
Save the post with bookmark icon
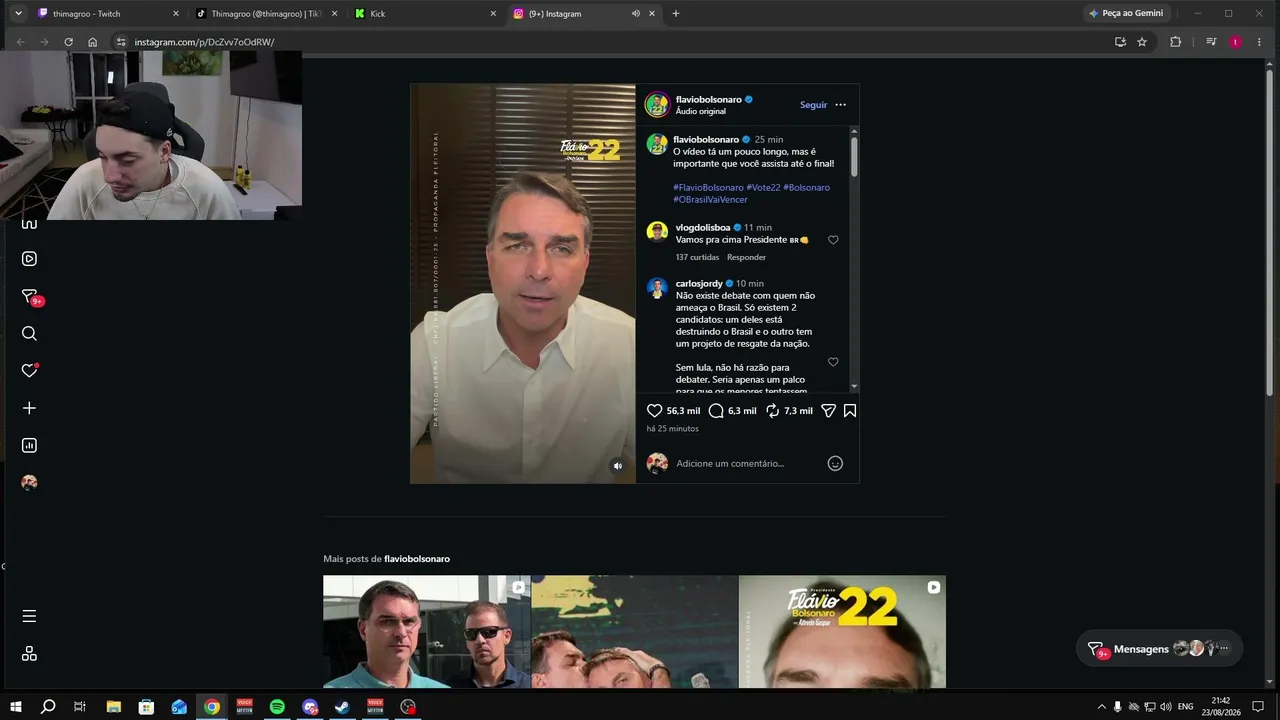pos(850,411)
